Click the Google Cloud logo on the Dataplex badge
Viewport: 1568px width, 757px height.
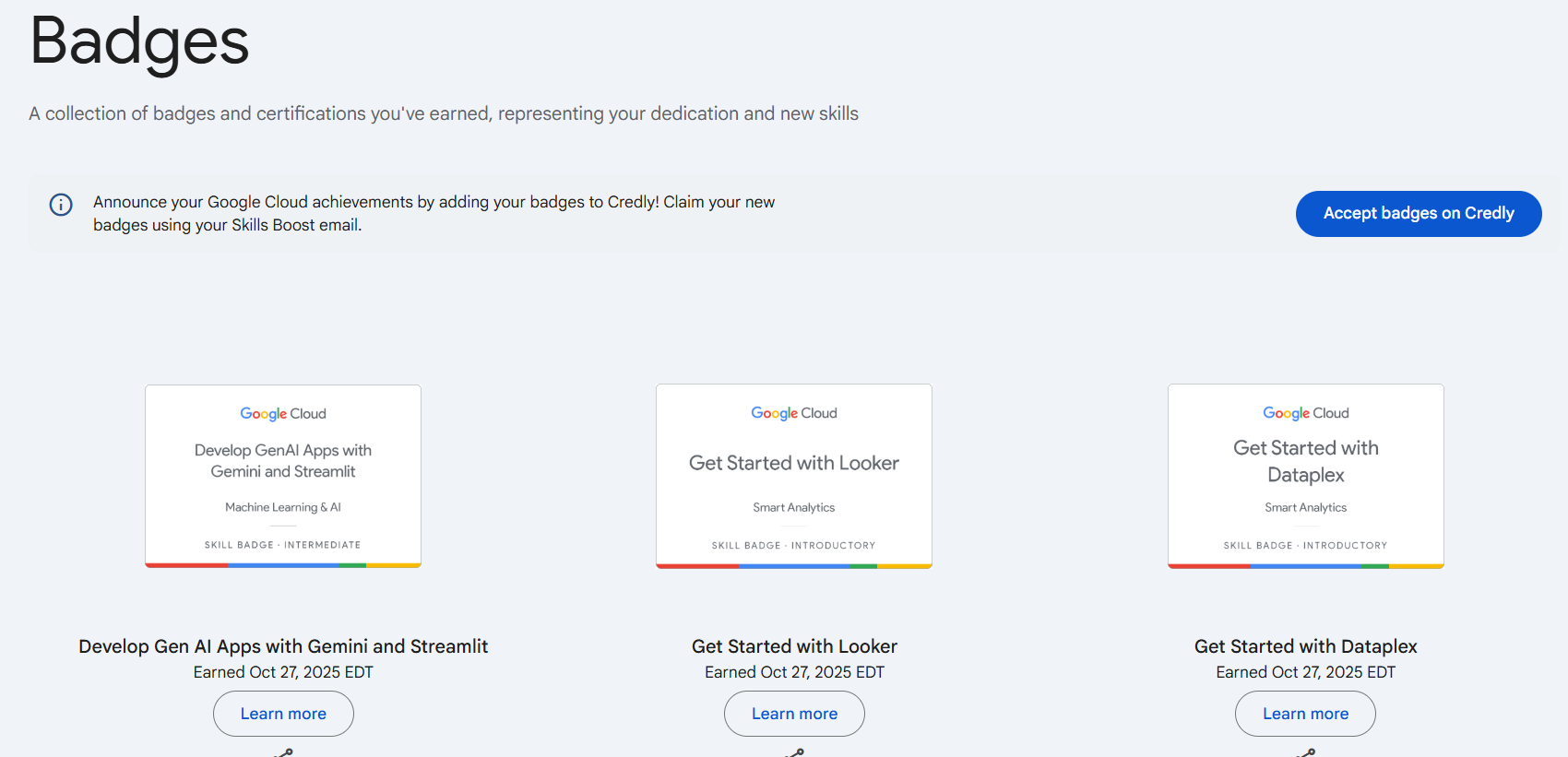coord(1305,413)
